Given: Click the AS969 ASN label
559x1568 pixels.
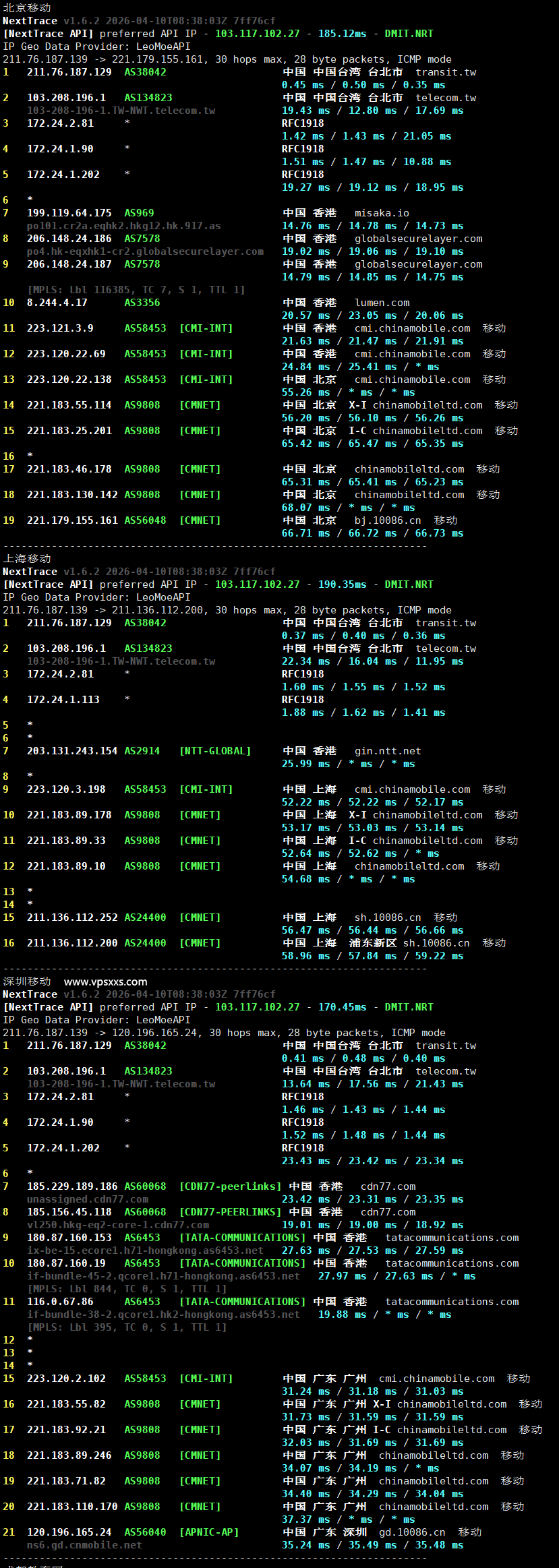Looking at the screenshot, I should [139, 213].
